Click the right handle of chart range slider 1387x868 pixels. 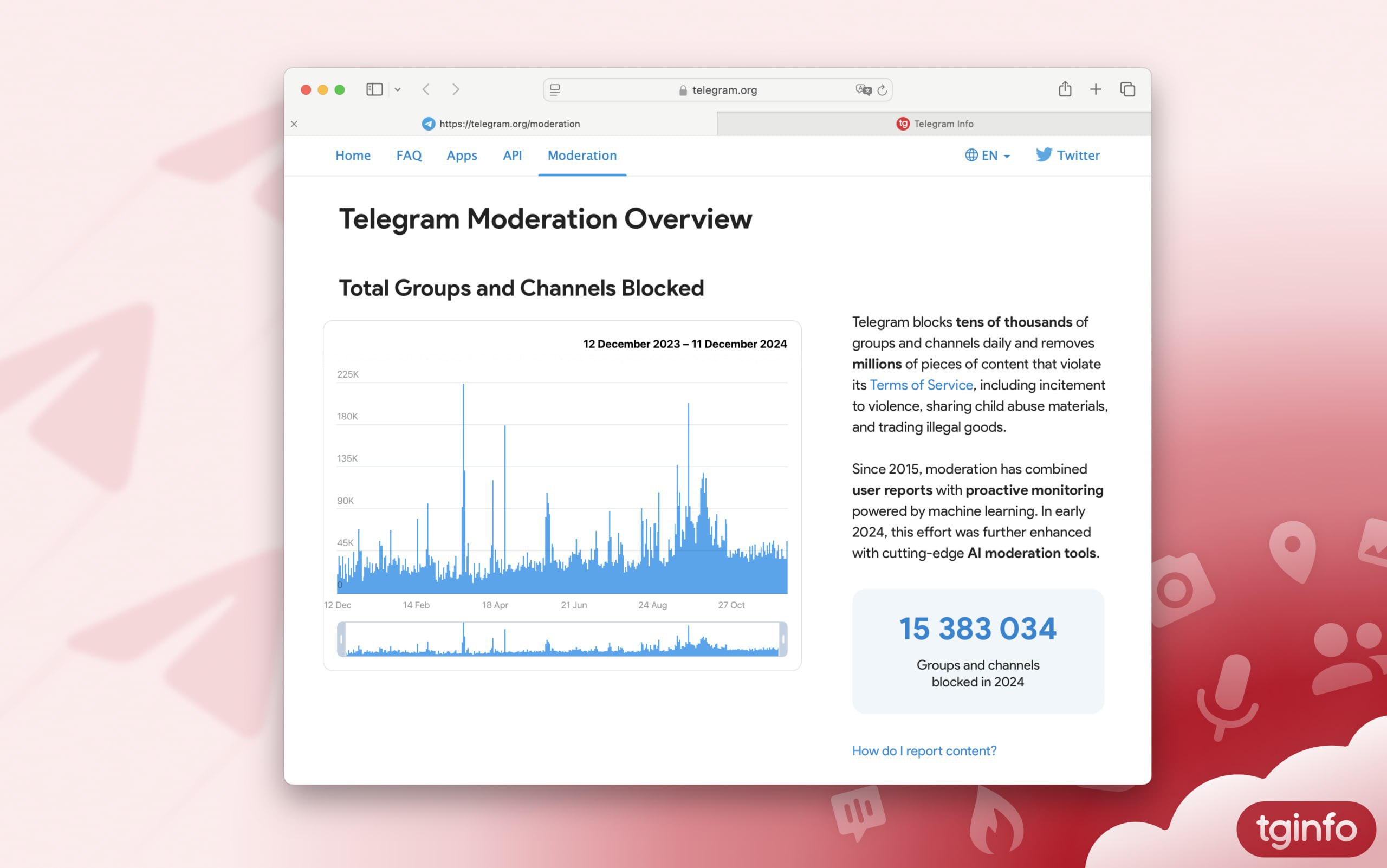point(783,639)
